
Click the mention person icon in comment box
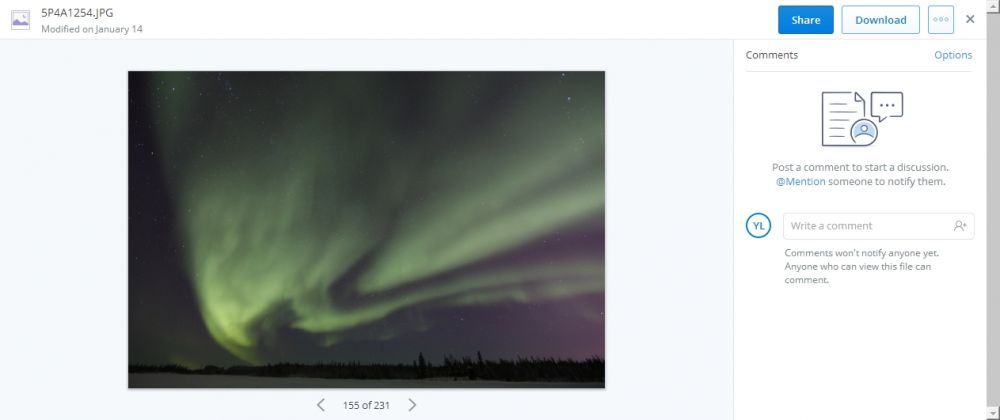(x=960, y=226)
